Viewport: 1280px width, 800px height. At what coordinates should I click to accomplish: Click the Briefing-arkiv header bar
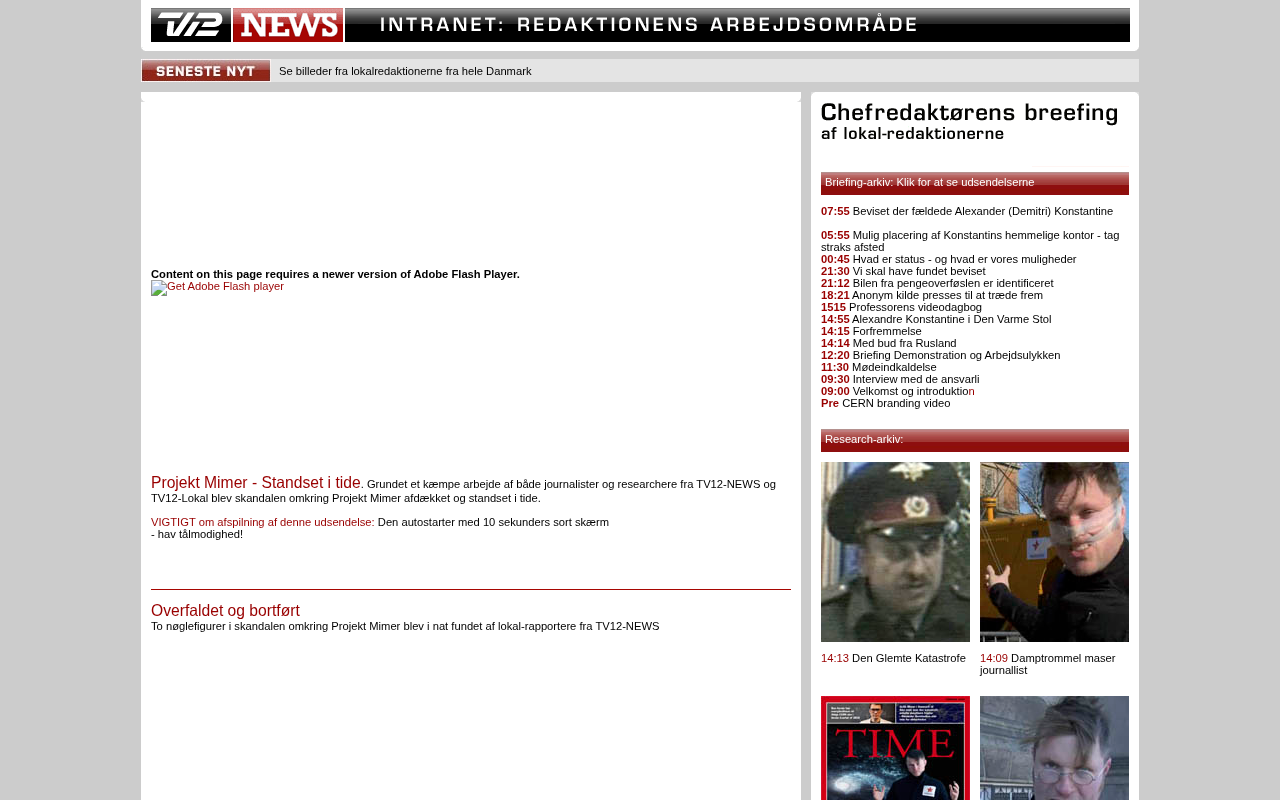(x=975, y=183)
